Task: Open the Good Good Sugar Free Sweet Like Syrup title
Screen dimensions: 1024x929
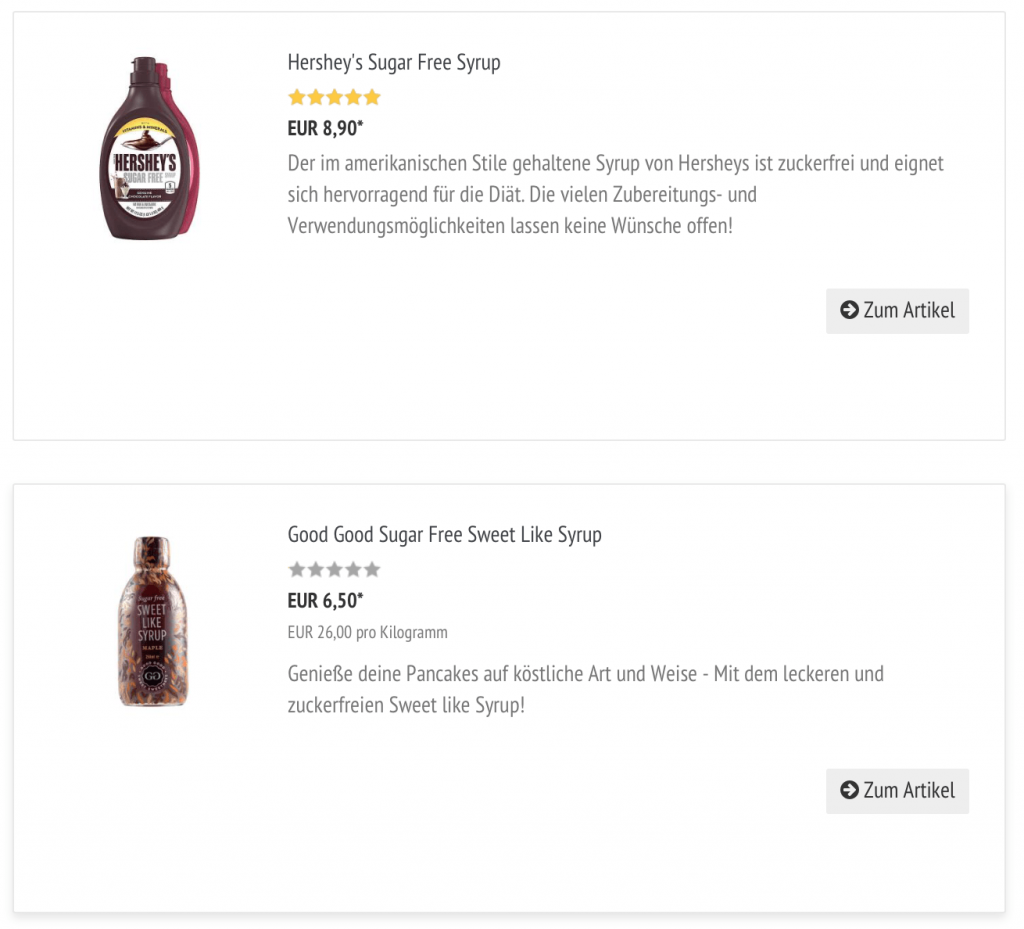Action: click(x=444, y=535)
